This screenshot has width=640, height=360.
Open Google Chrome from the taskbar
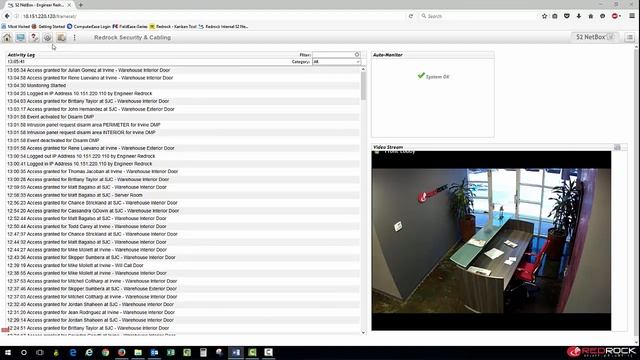105,352
